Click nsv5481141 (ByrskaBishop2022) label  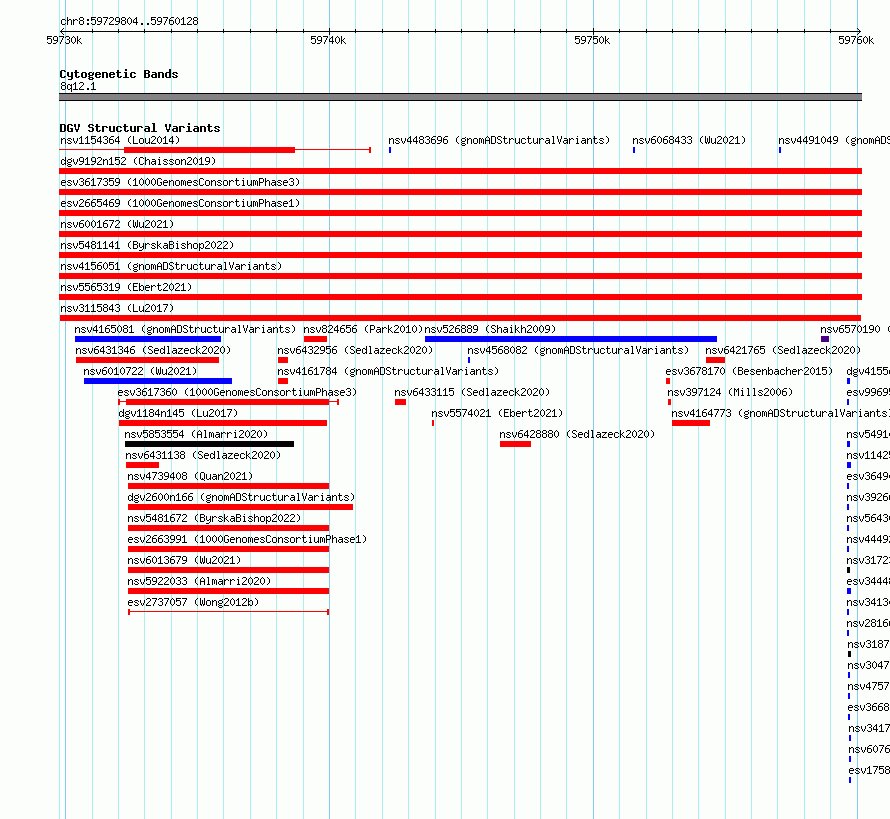tap(147, 245)
